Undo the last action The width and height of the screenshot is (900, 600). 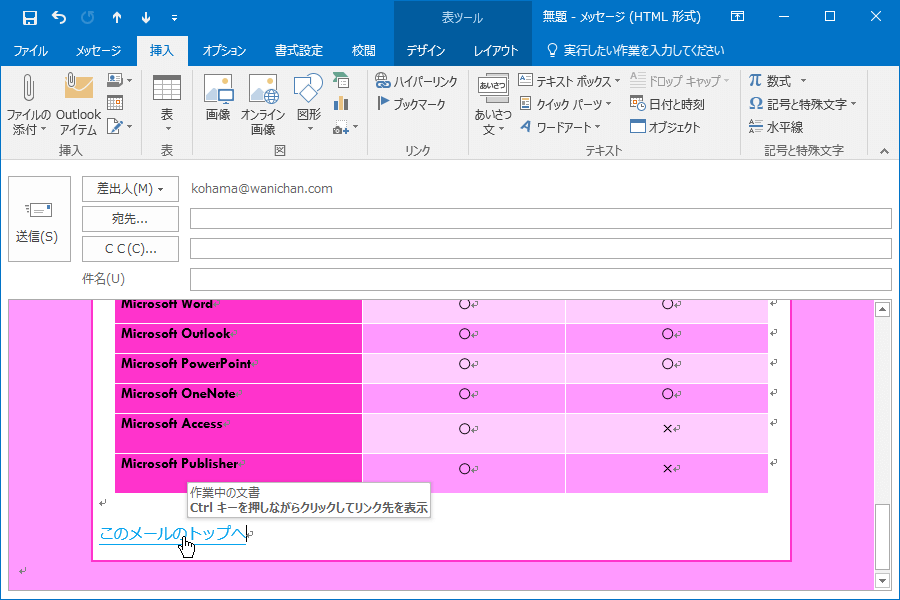click(59, 17)
